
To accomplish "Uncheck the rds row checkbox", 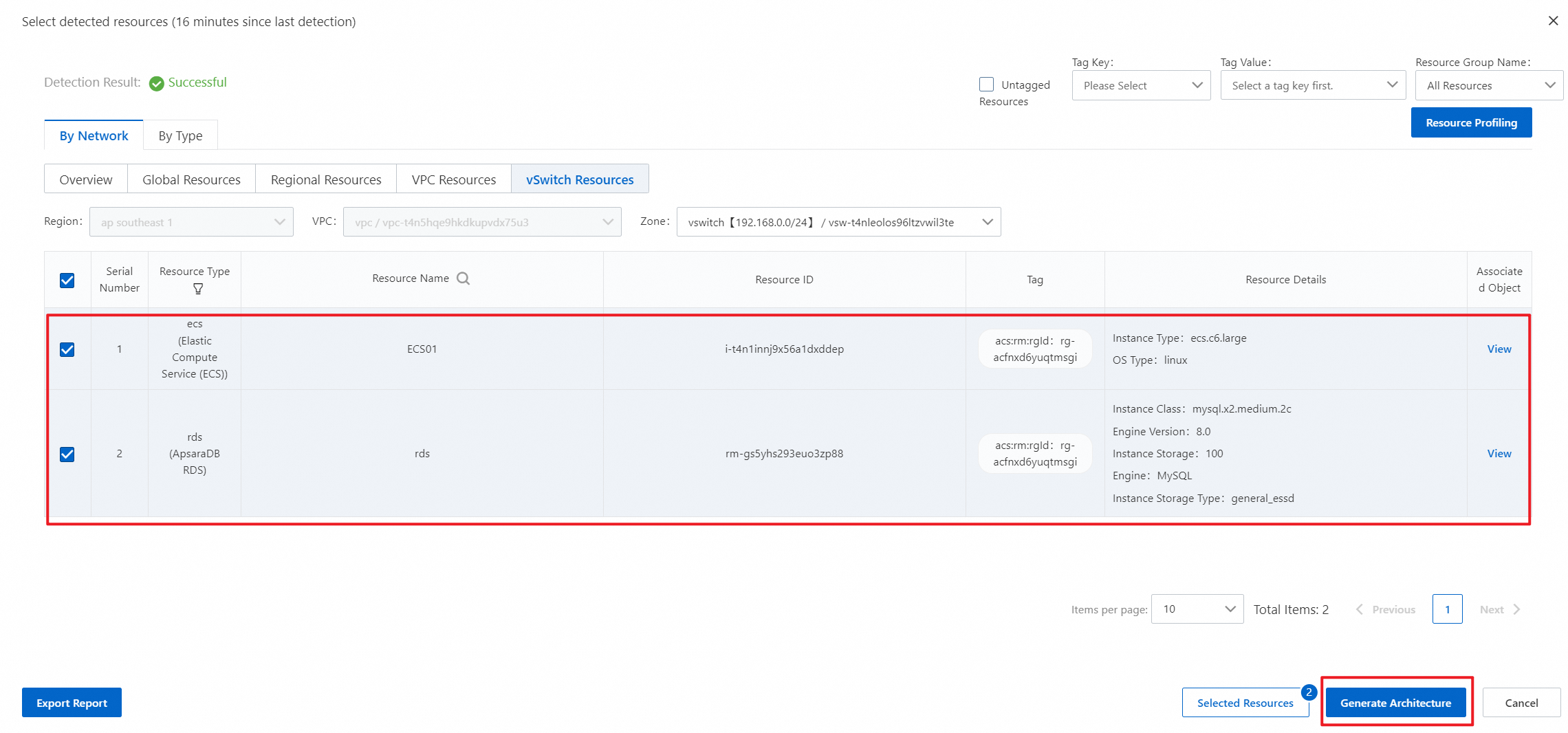I will [x=67, y=454].
